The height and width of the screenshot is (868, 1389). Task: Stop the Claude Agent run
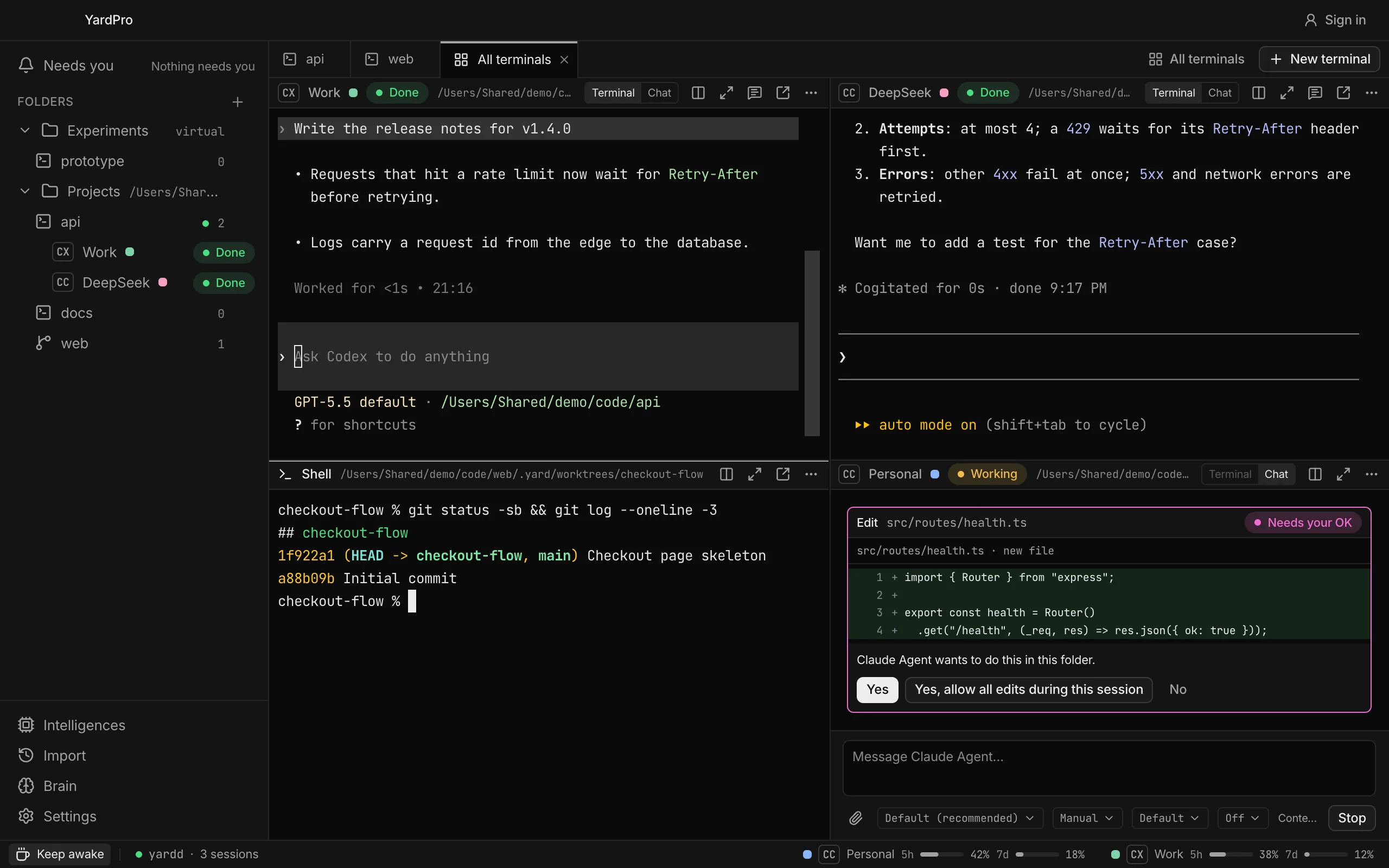click(x=1352, y=818)
